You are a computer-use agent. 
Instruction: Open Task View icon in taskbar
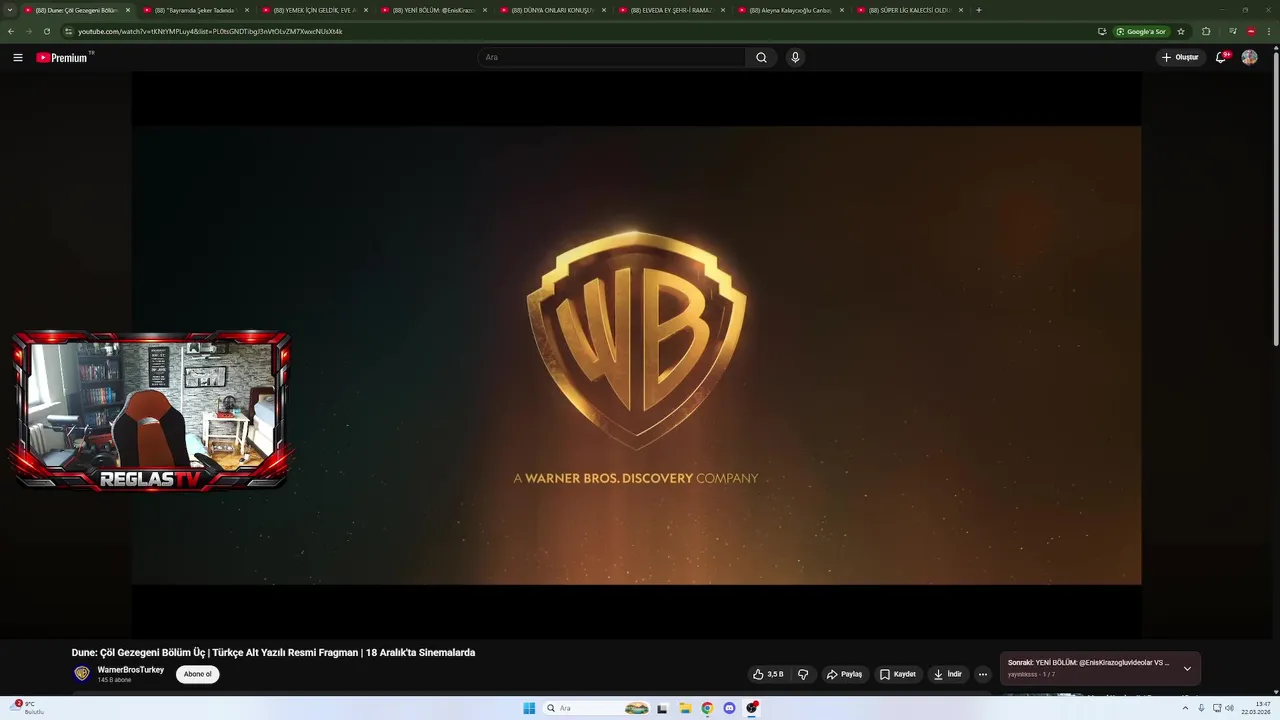tap(662, 708)
